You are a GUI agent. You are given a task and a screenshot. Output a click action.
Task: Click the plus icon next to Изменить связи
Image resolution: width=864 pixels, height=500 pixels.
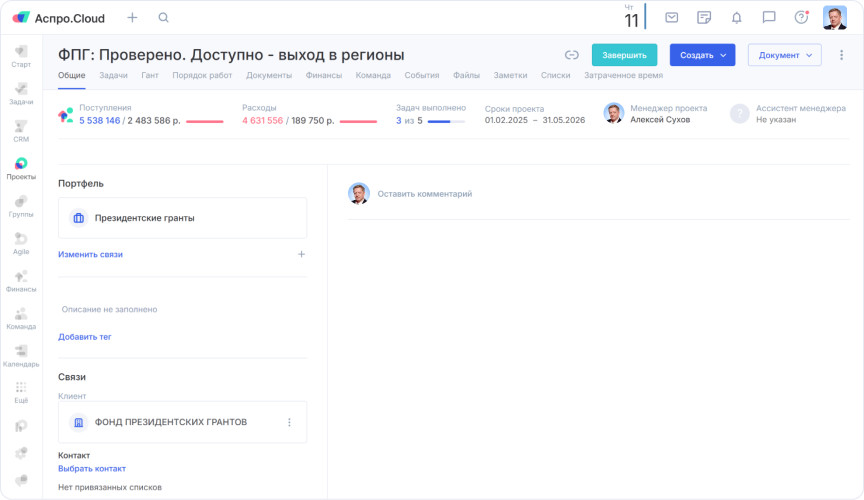click(x=301, y=254)
